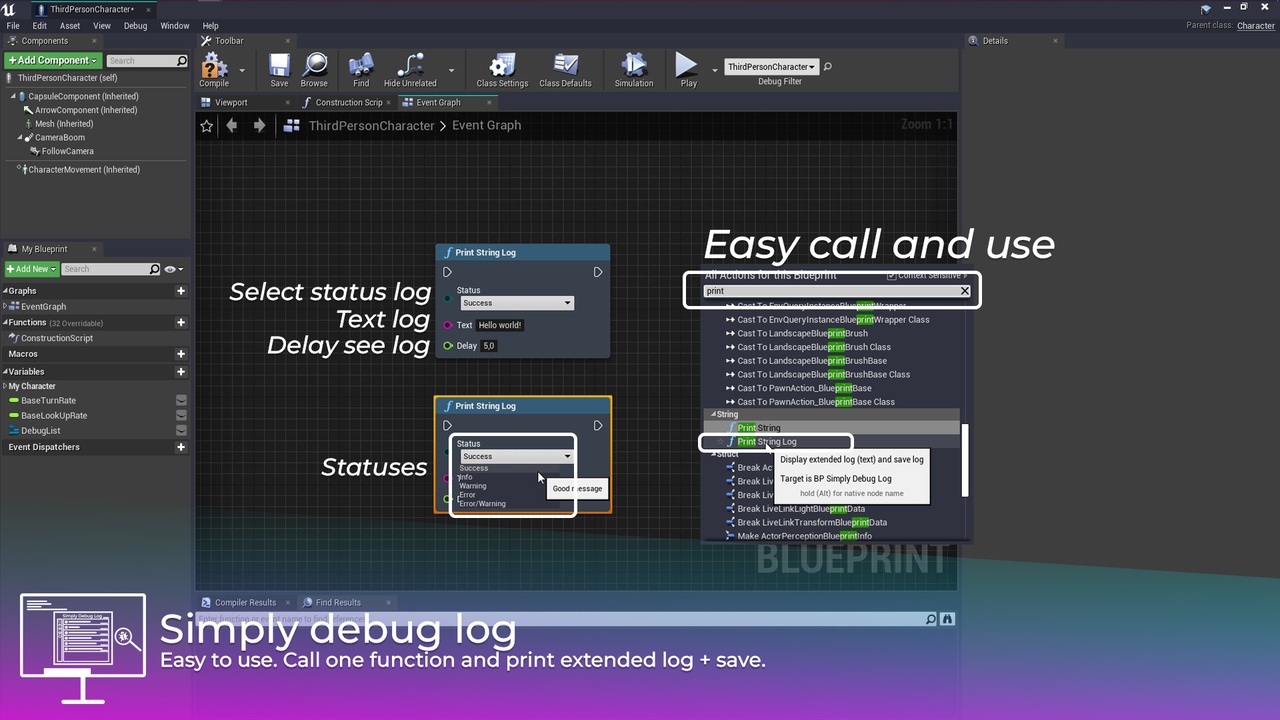Image resolution: width=1280 pixels, height=720 pixels.
Task: Click the Delay value field showing 5.0
Action: point(488,346)
